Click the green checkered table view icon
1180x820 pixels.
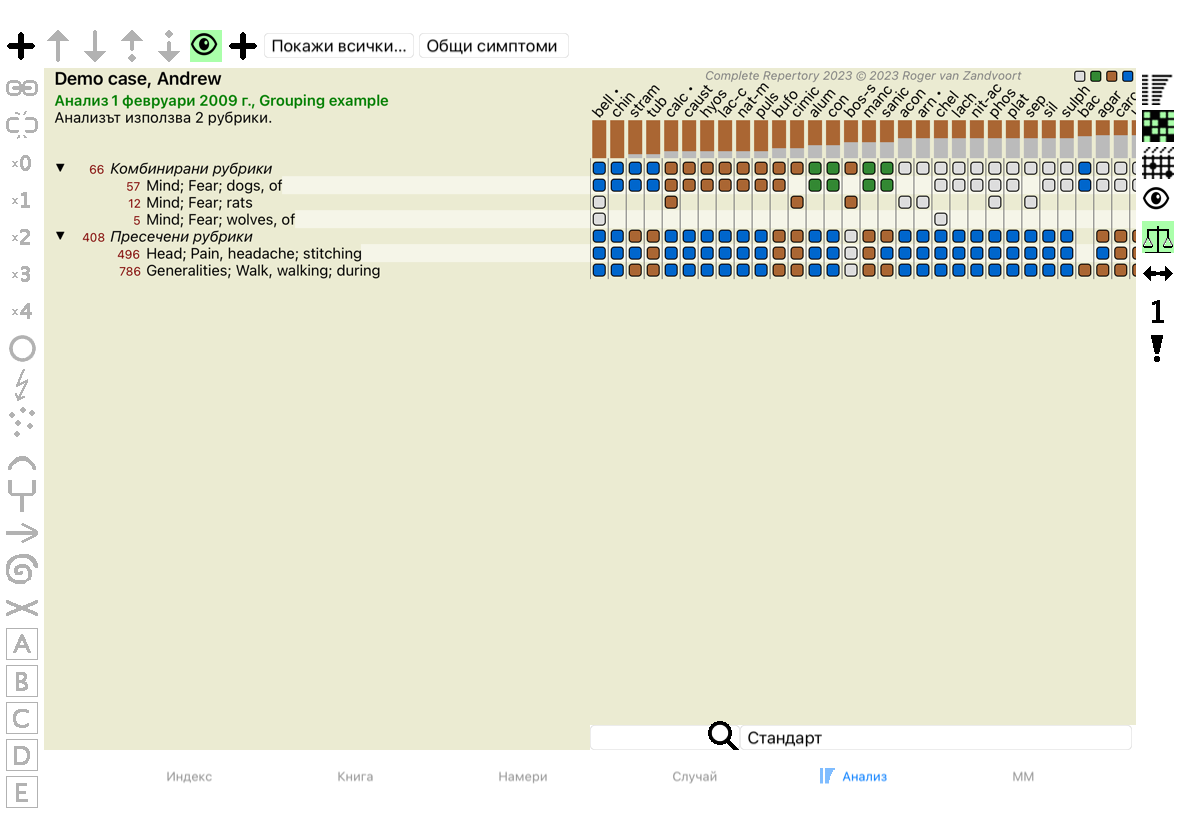coord(1157,127)
